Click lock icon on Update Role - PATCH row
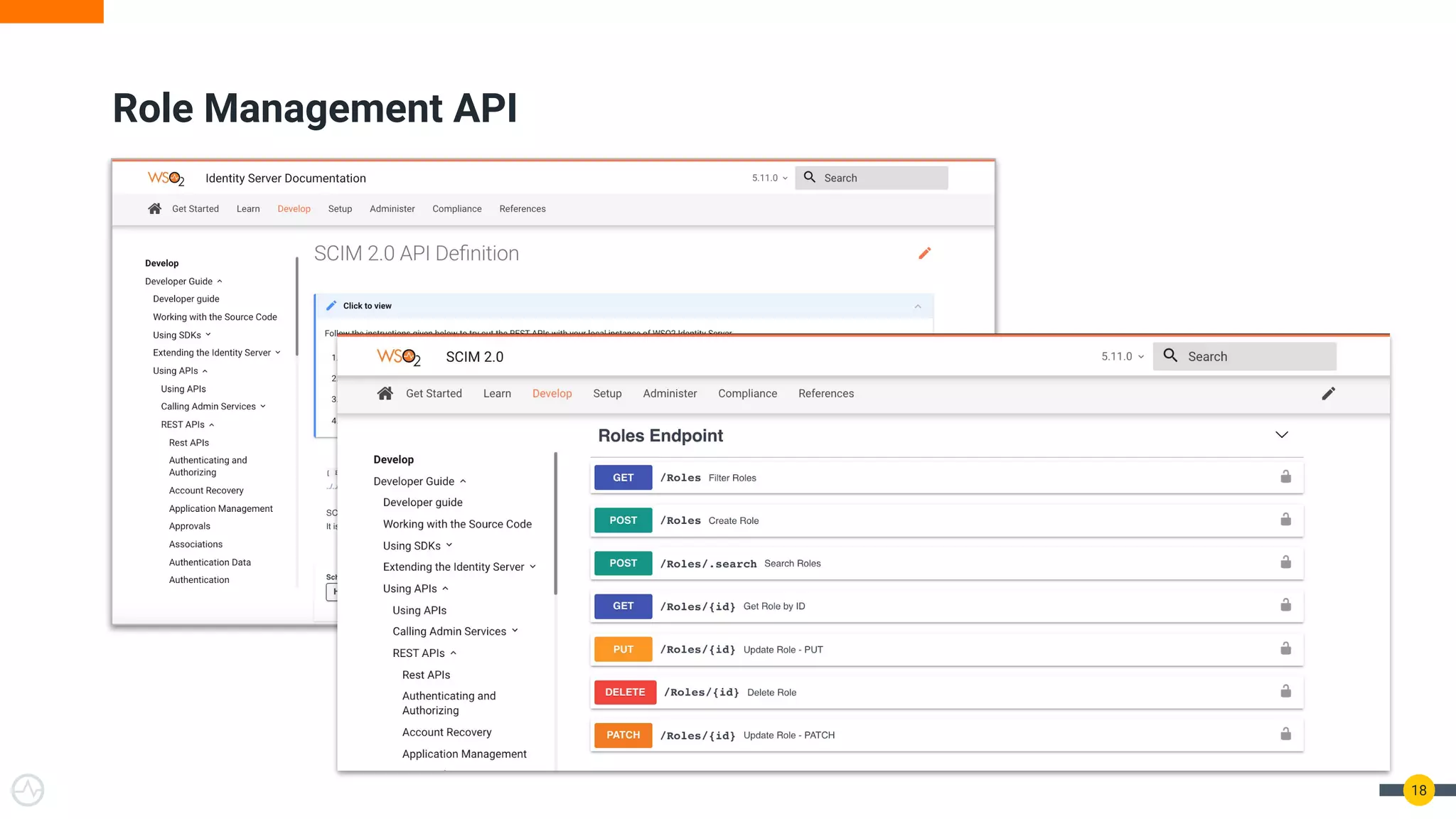This screenshot has height=819, width=1456. [1285, 734]
